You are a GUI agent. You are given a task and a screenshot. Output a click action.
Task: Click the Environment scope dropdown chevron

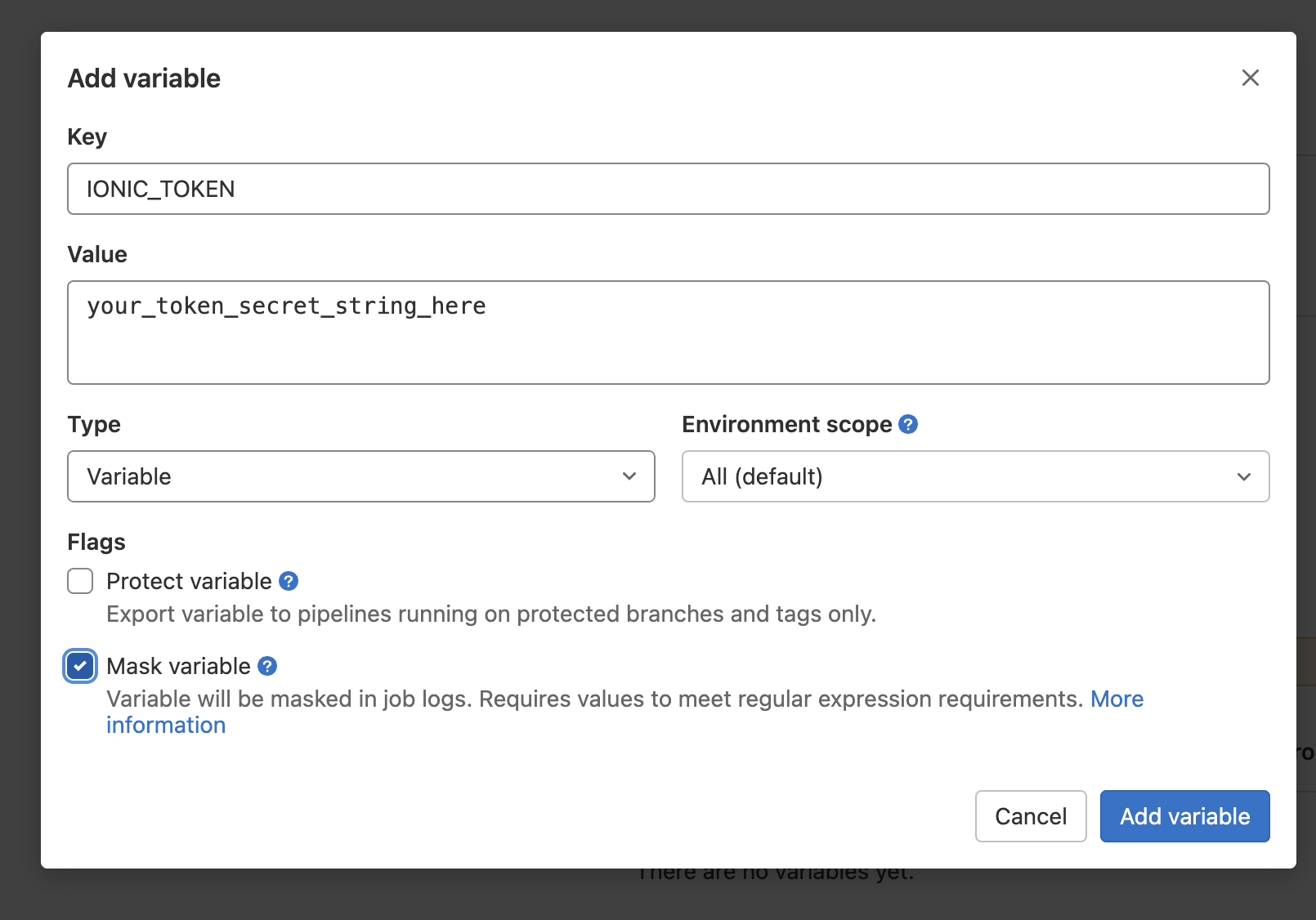coord(1243,476)
